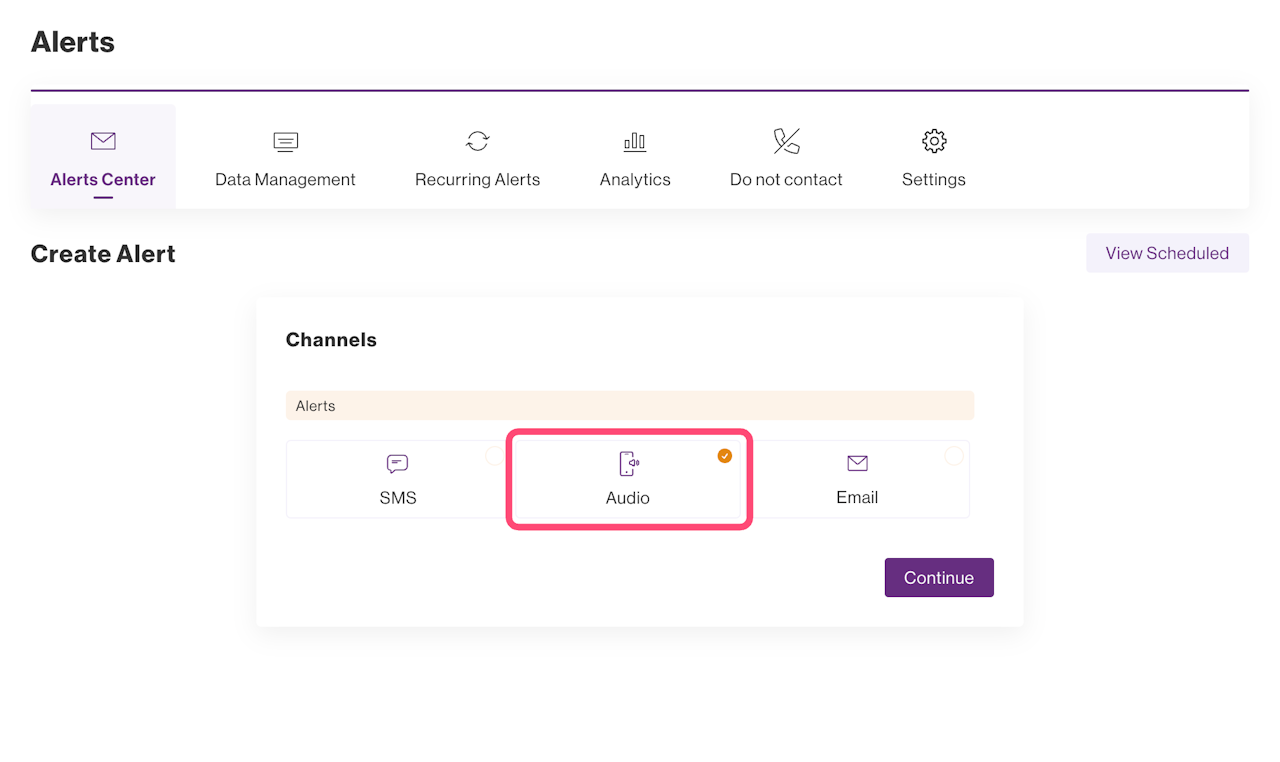
Task: Click the Channels card heading
Action: (x=331, y=340)
